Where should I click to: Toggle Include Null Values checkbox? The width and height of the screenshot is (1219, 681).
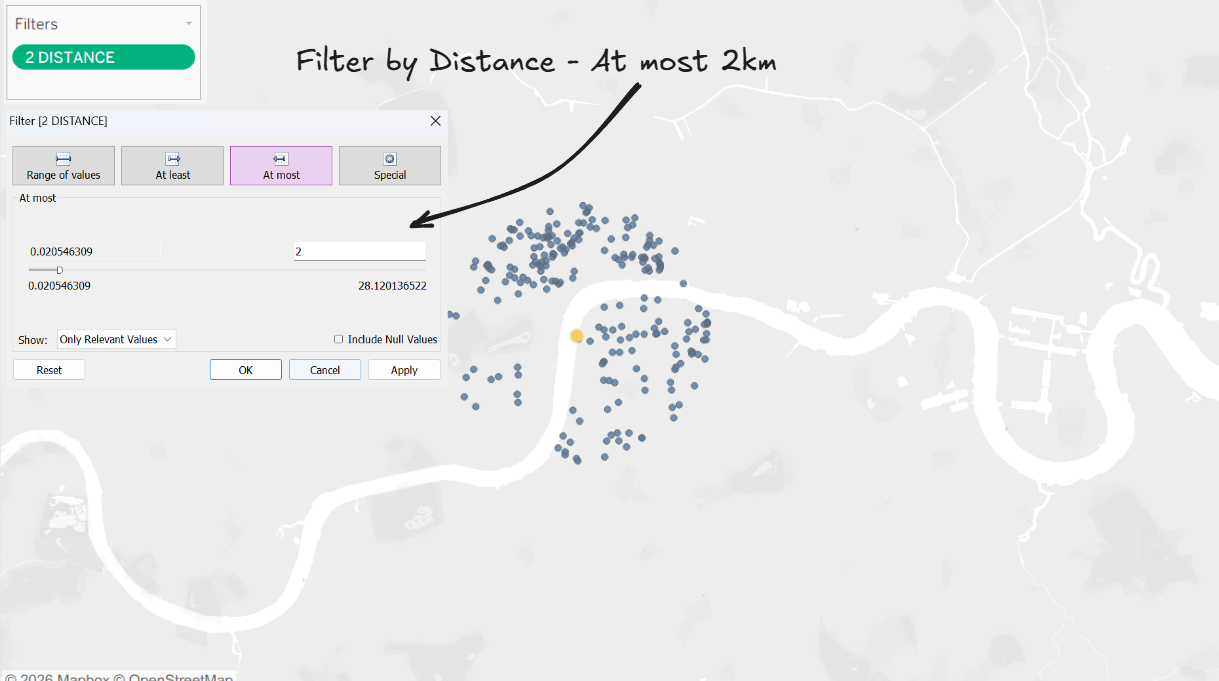[339, 340]
